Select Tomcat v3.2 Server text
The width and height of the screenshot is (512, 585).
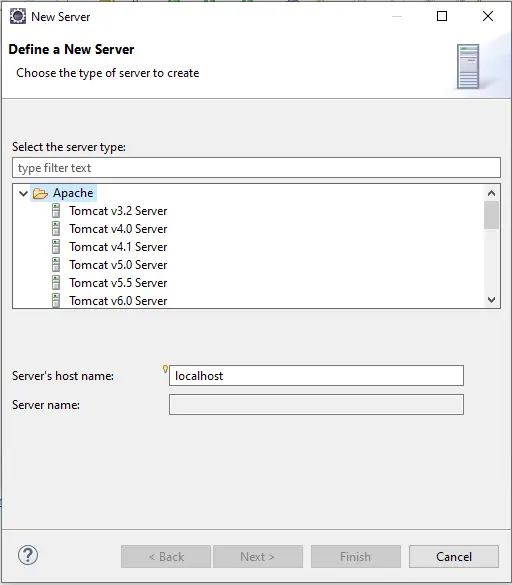pos(118,211)
